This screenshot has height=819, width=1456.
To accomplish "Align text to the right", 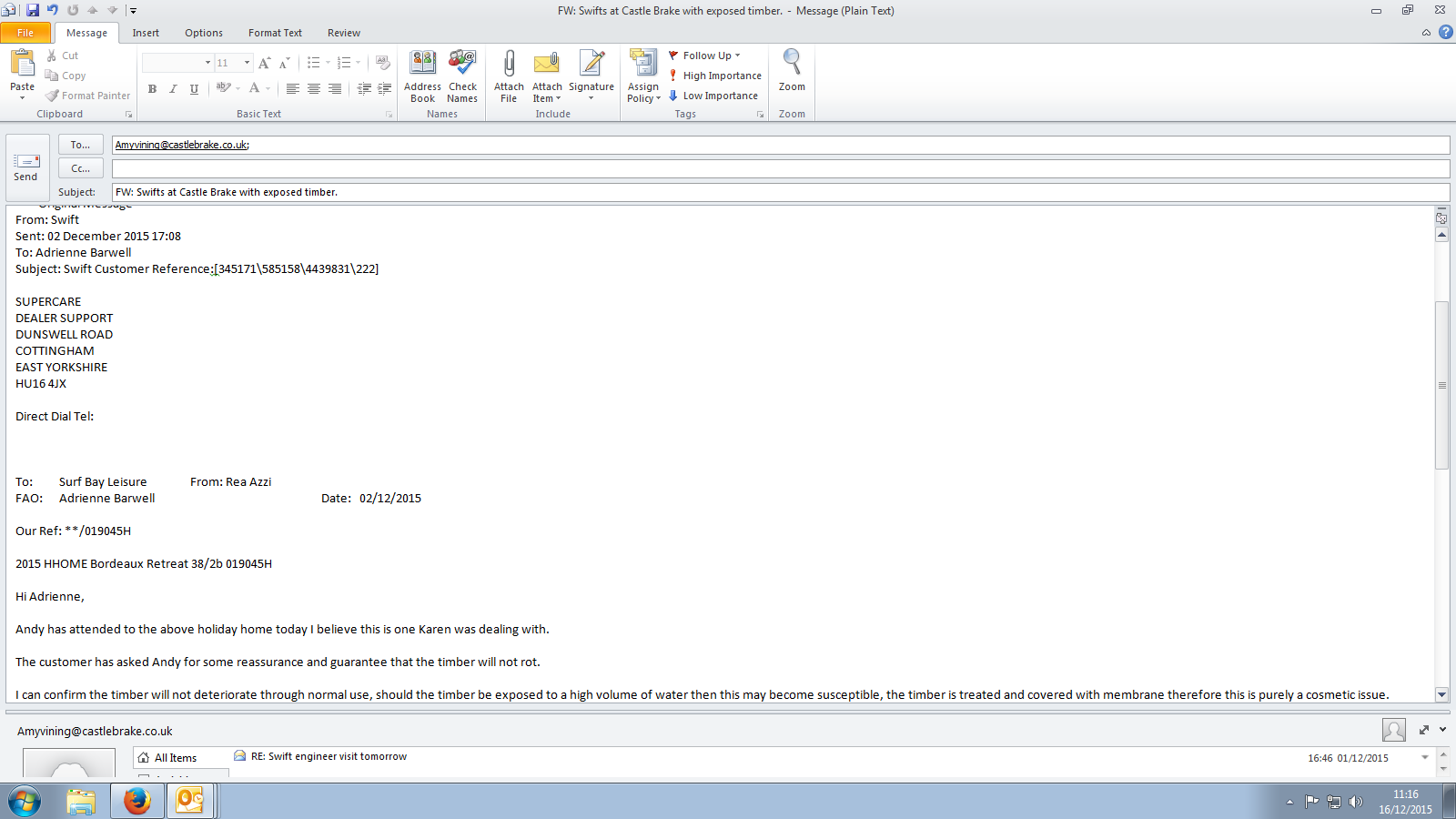I will pos(335,88).
